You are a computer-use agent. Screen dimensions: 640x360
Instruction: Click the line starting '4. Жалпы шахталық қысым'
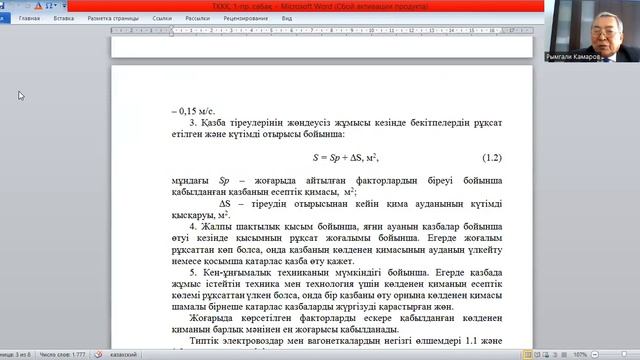(346, 226)
